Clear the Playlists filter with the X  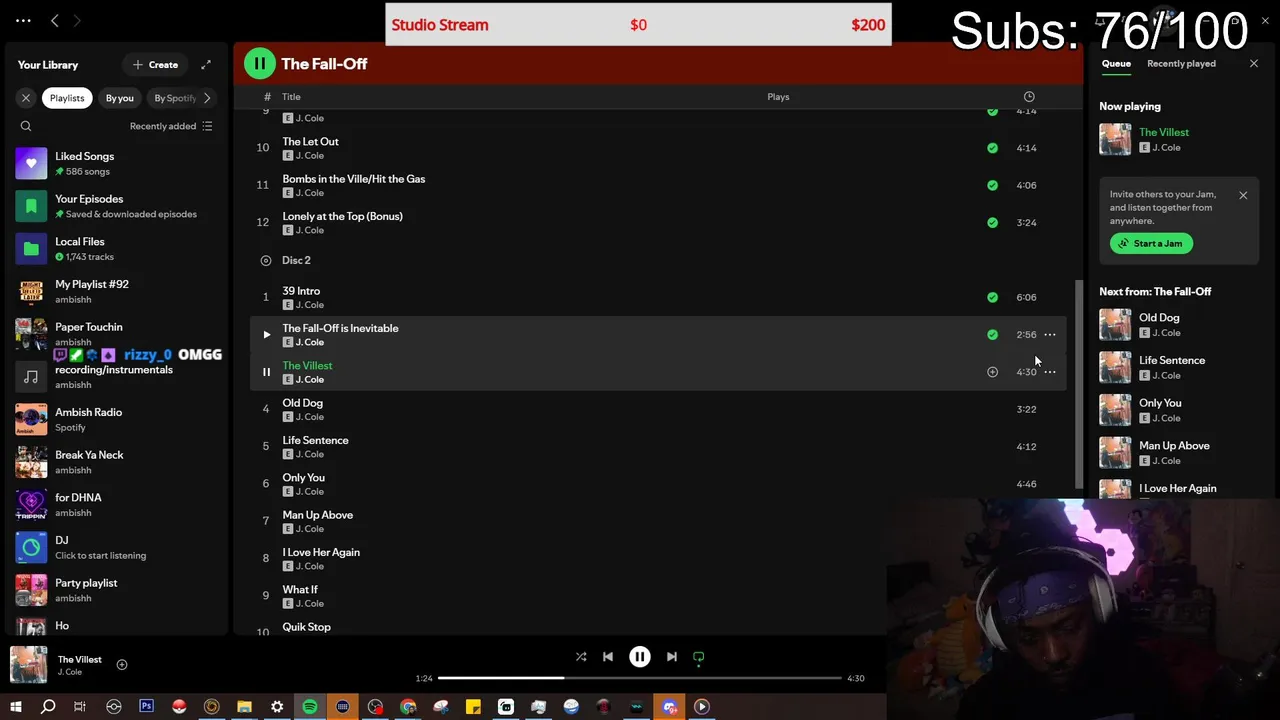[26, 98]
